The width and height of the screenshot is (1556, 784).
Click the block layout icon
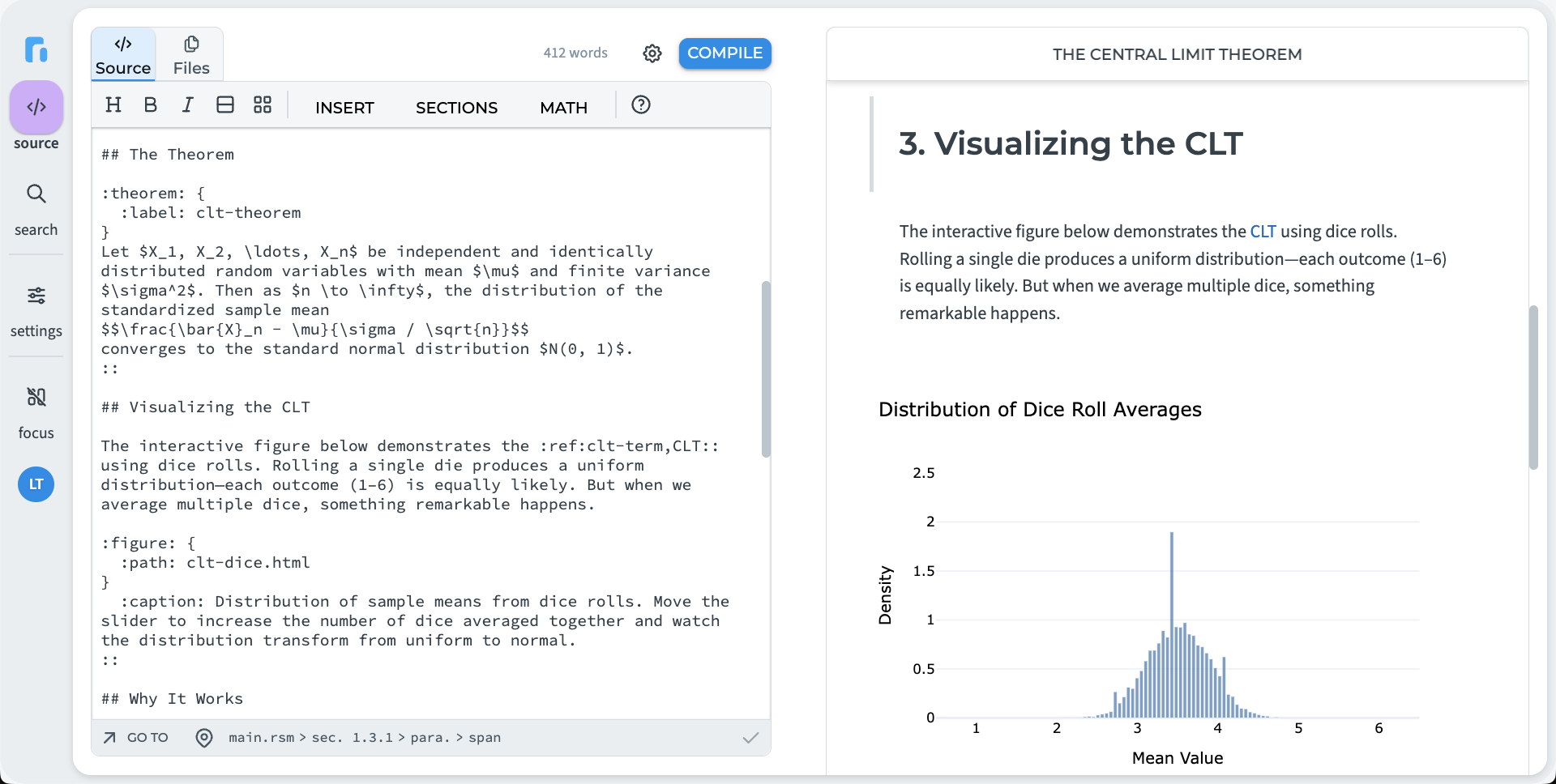coord(225,105)
